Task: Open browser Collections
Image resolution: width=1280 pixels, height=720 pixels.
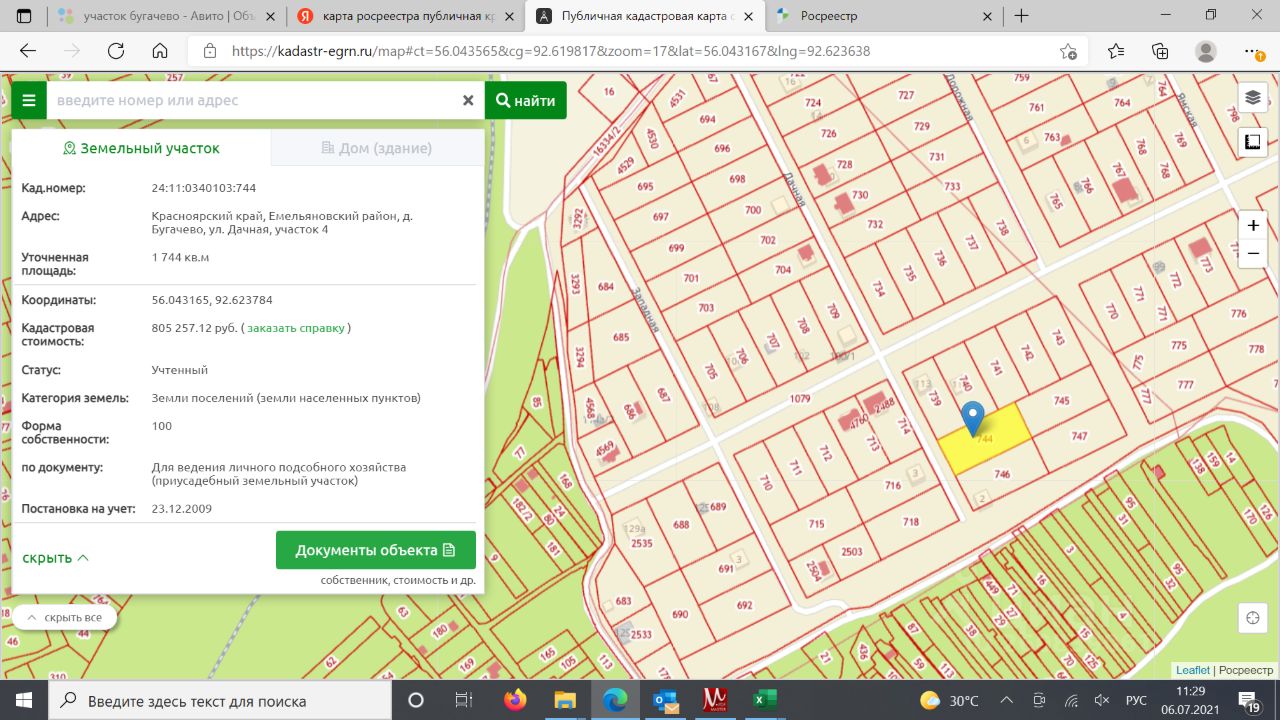Action: (x=1161, y=51)
